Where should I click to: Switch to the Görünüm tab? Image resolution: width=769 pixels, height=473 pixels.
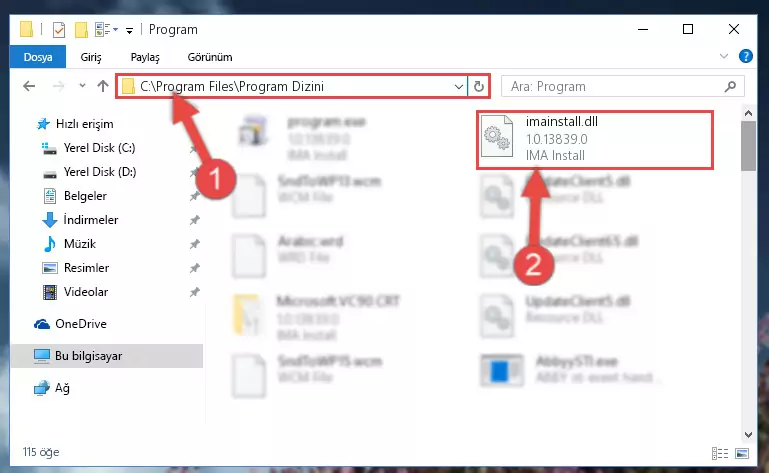pyautogui.click(x=210, y=57)
